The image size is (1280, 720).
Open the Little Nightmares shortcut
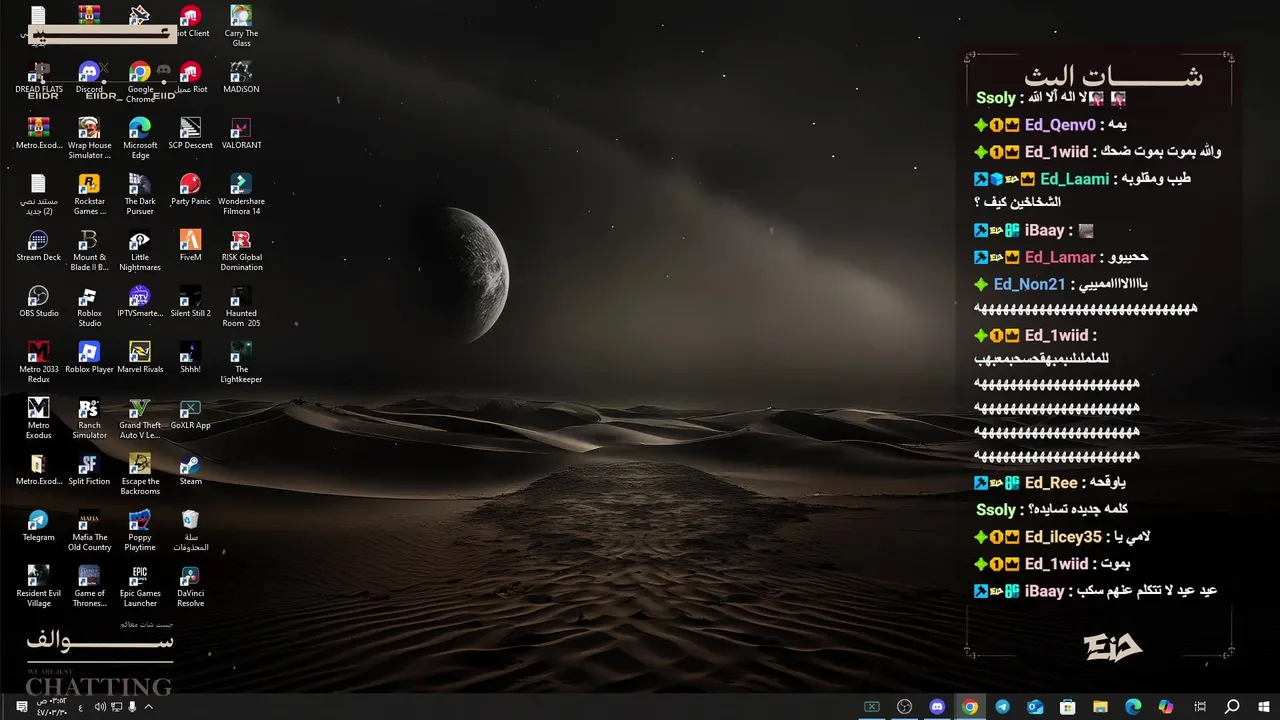pyautogui.click(x=140, y=250)
